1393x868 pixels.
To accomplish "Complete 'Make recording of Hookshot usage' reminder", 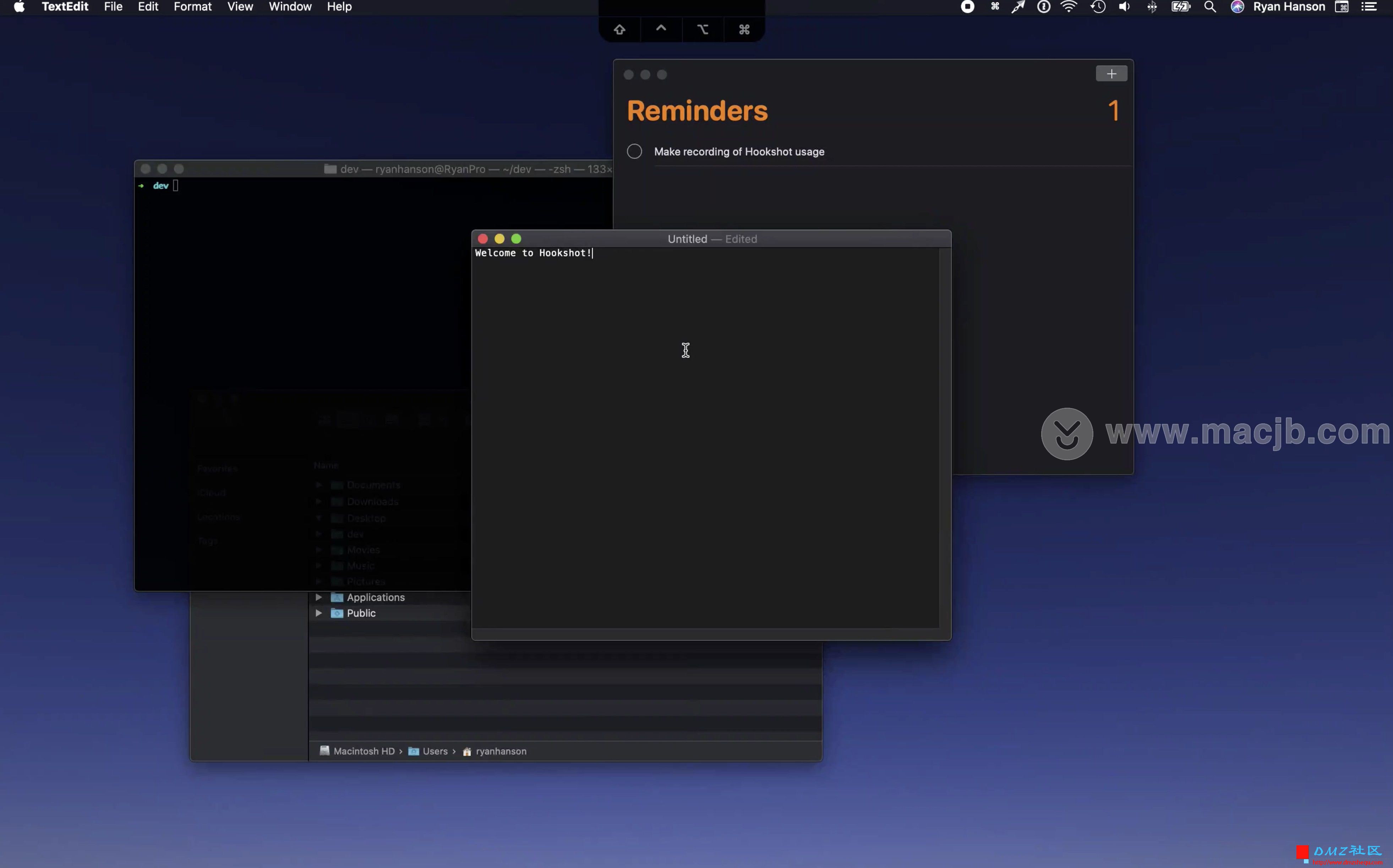I will tap(634, 152).
